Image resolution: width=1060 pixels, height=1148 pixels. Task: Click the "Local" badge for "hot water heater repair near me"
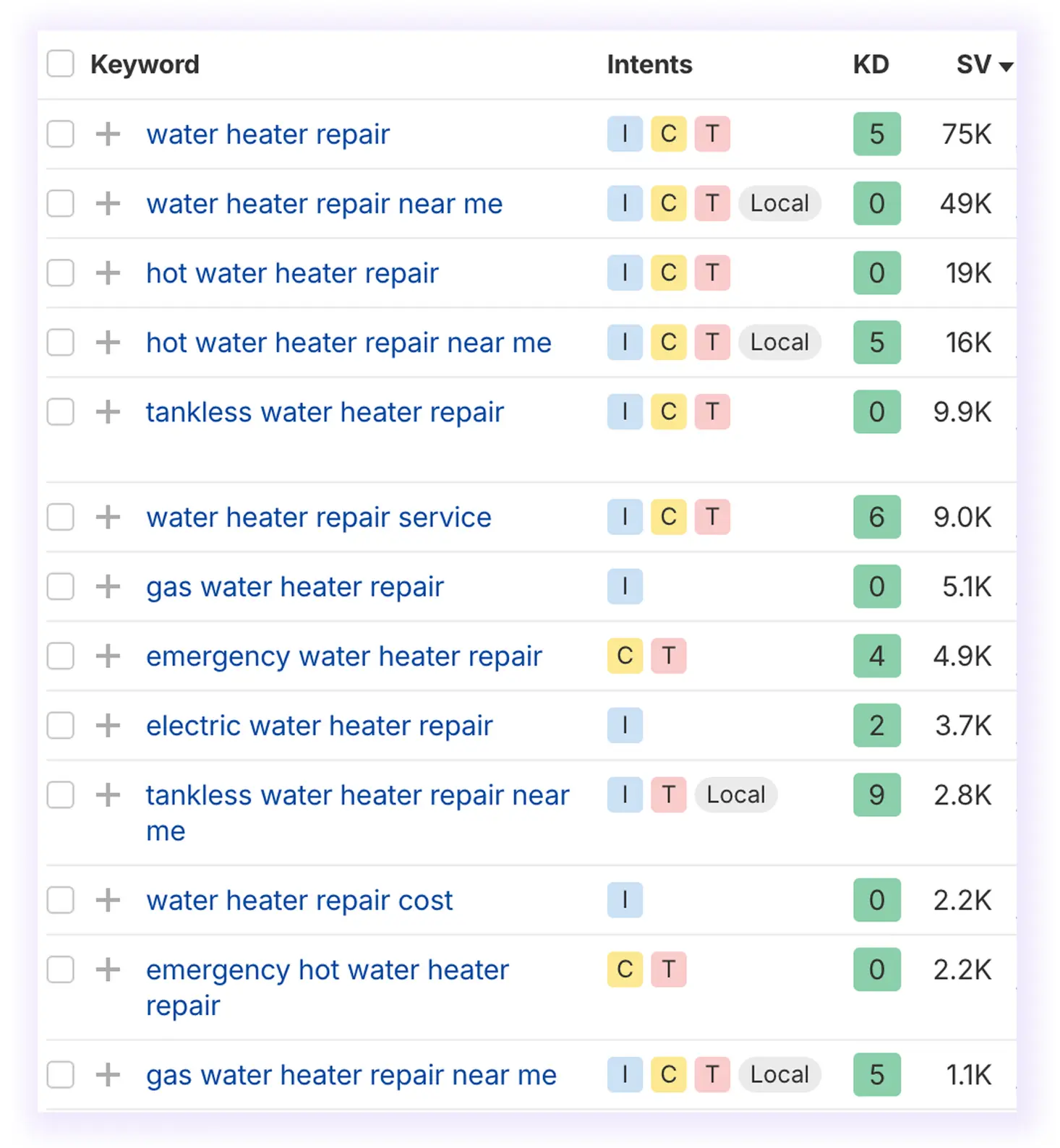[x=779, y=342]
